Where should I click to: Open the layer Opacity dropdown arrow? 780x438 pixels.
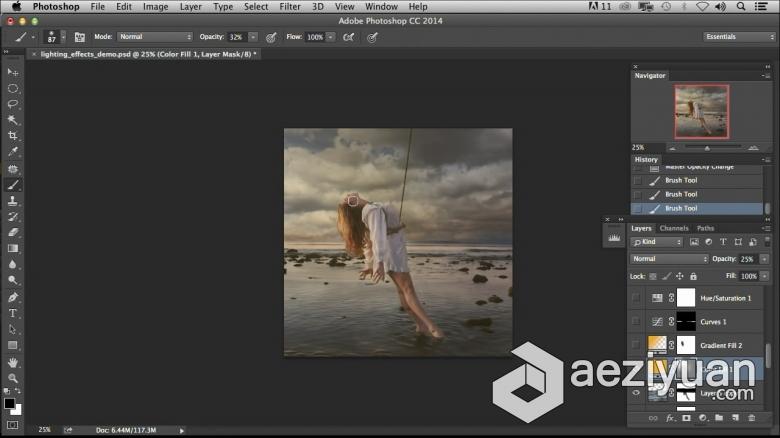tap(765, 259)
